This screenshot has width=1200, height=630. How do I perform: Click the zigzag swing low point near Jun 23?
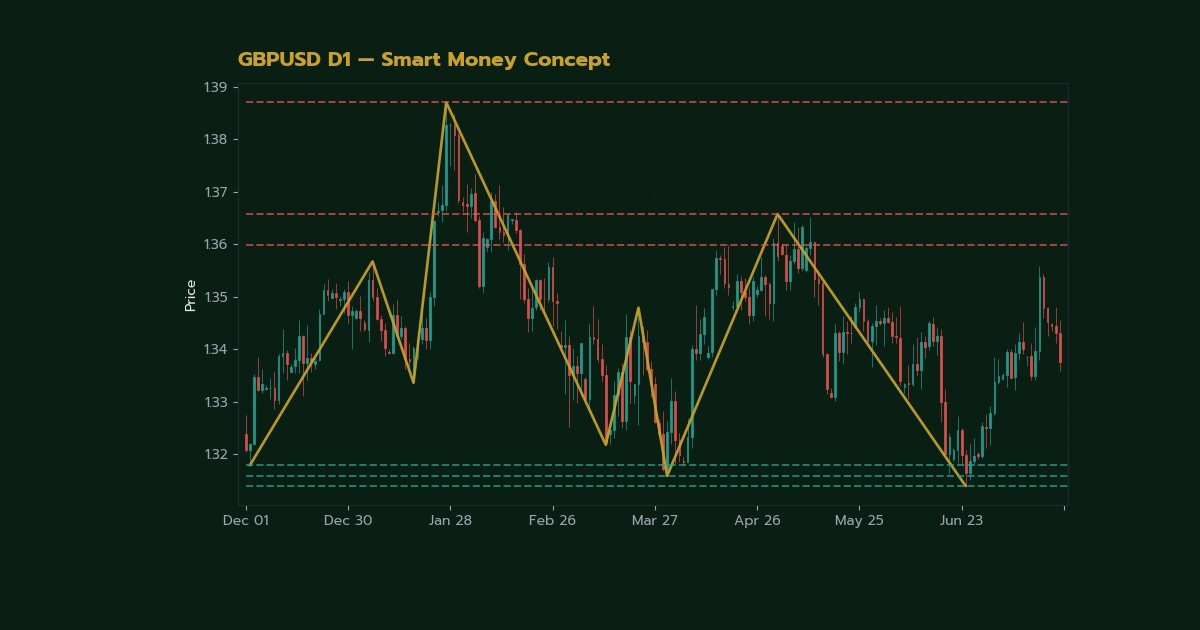click(965, 485)
